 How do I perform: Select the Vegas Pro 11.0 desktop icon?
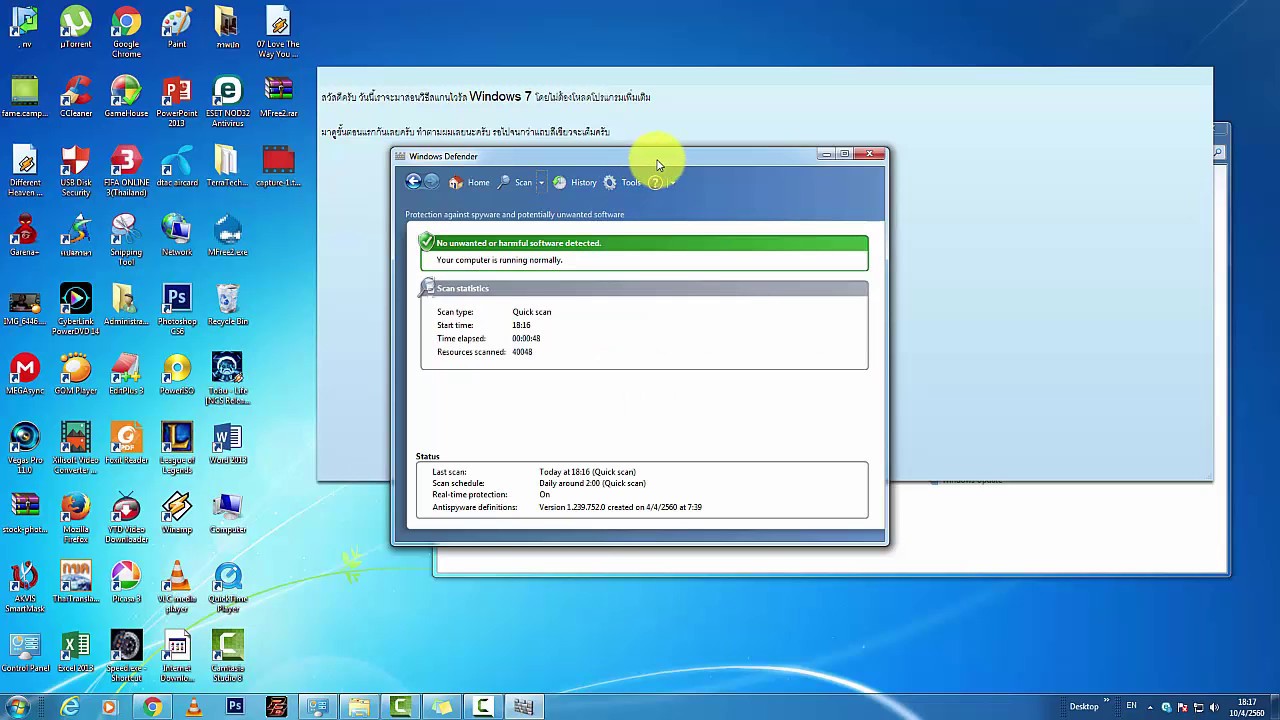[25, 448]
